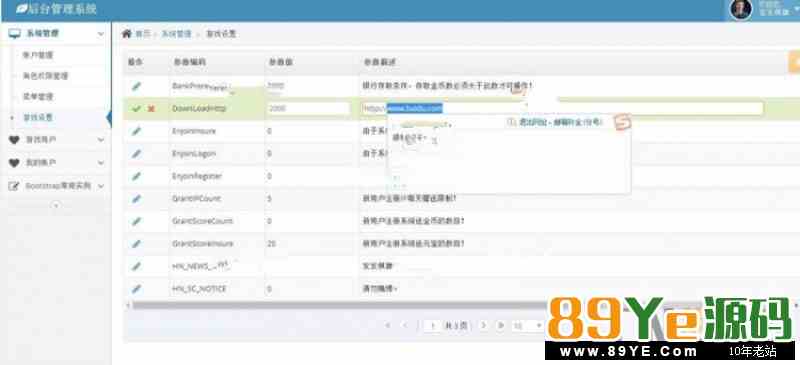Edit the HN_NEWS parameter row
Viewport: 800px width, 365px height.
136,266
